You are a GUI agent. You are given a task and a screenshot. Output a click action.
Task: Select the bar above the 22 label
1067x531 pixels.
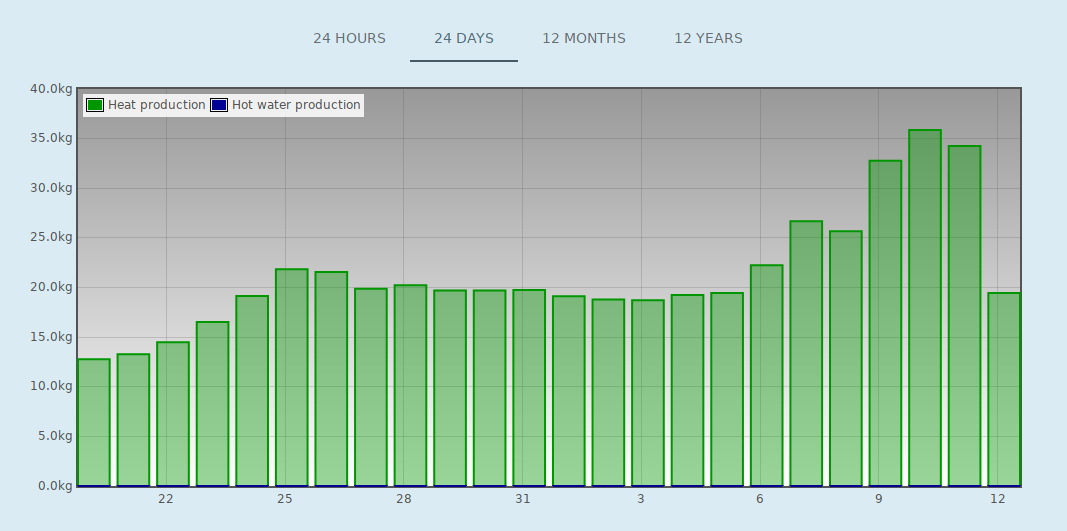173,414
